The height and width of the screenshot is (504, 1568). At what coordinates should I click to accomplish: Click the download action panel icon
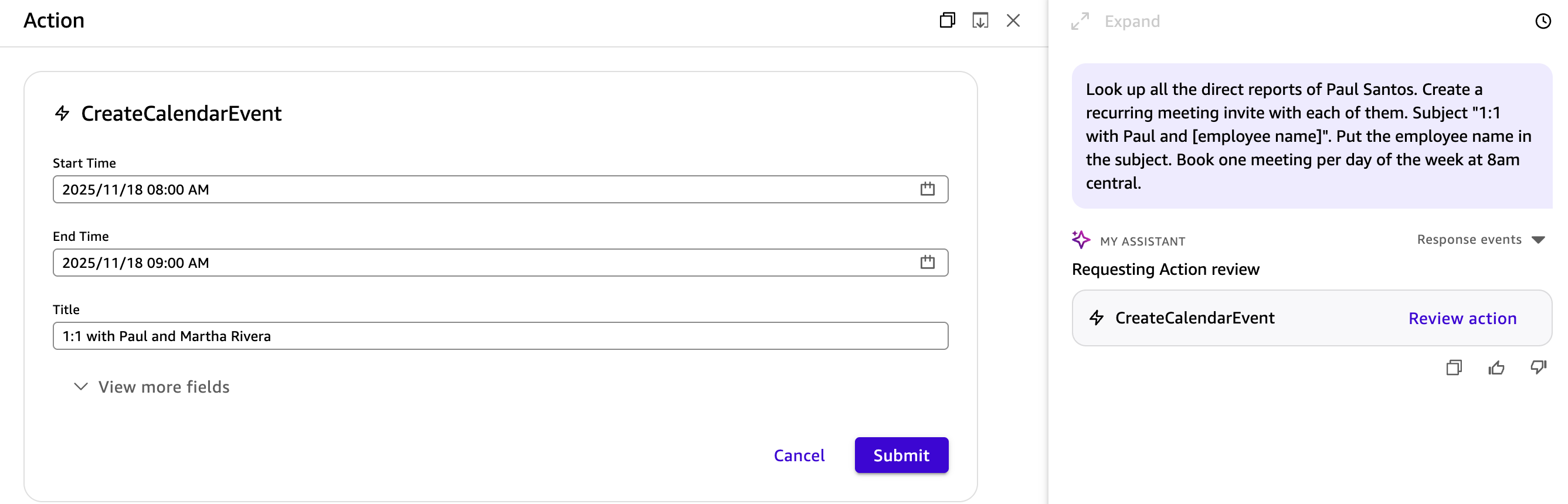[x=980, y=21]
